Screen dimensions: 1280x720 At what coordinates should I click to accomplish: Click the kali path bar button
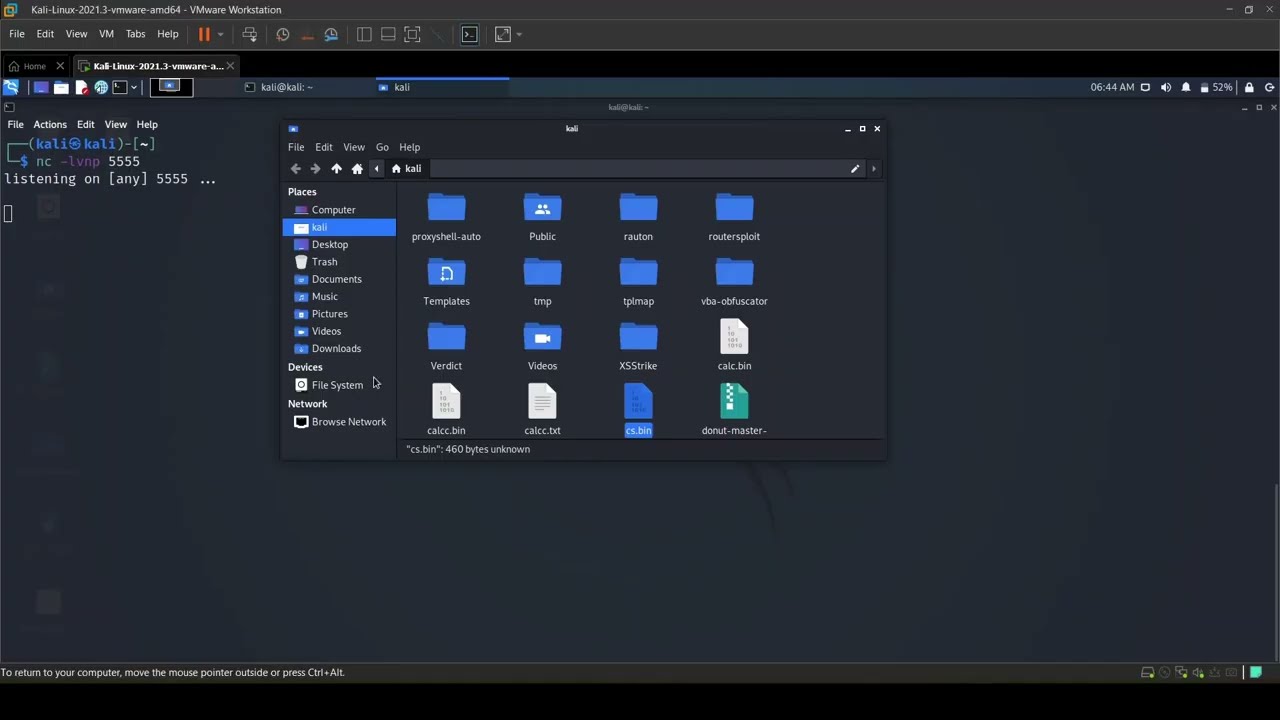click(x=407, y=169)
